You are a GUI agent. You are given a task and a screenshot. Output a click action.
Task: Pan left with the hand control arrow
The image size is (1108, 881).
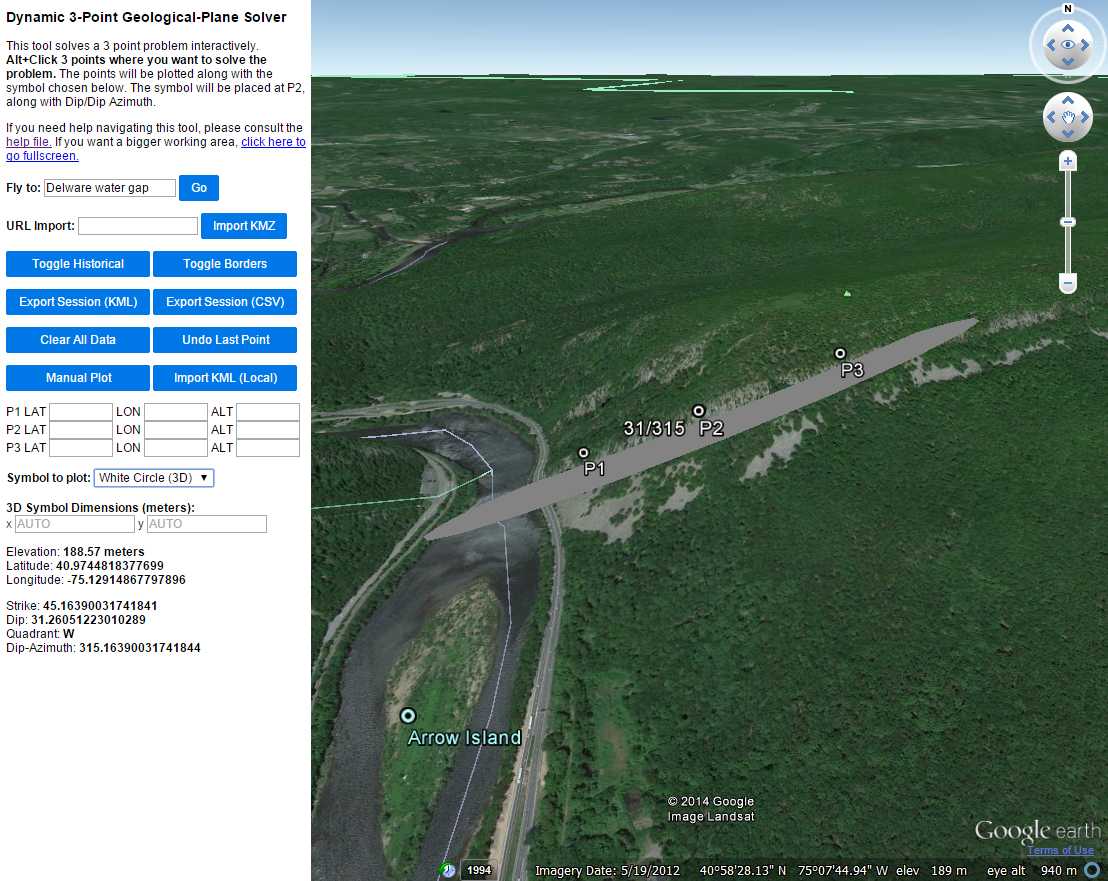(x=1050, y=119)
